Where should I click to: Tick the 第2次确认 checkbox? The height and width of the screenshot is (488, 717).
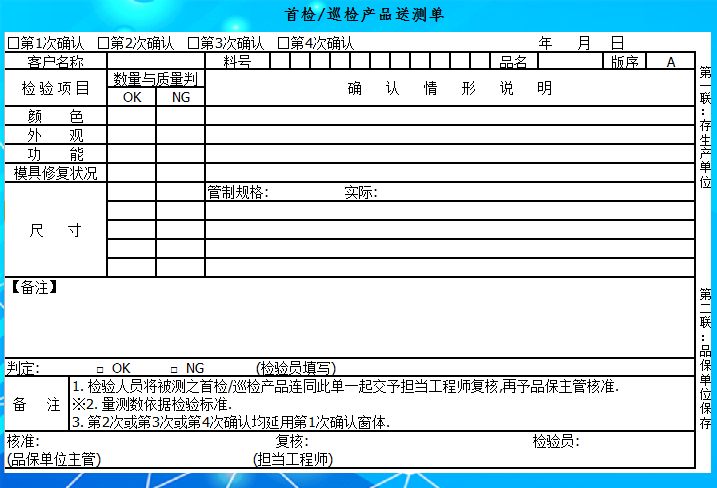click(103, 43)
